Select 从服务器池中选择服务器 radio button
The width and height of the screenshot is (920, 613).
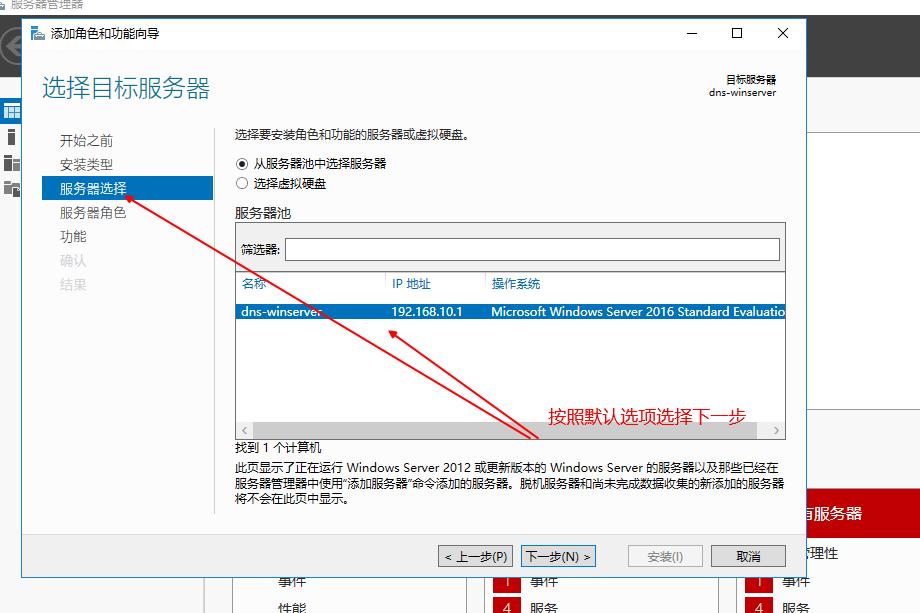click(x=241, y=165)
